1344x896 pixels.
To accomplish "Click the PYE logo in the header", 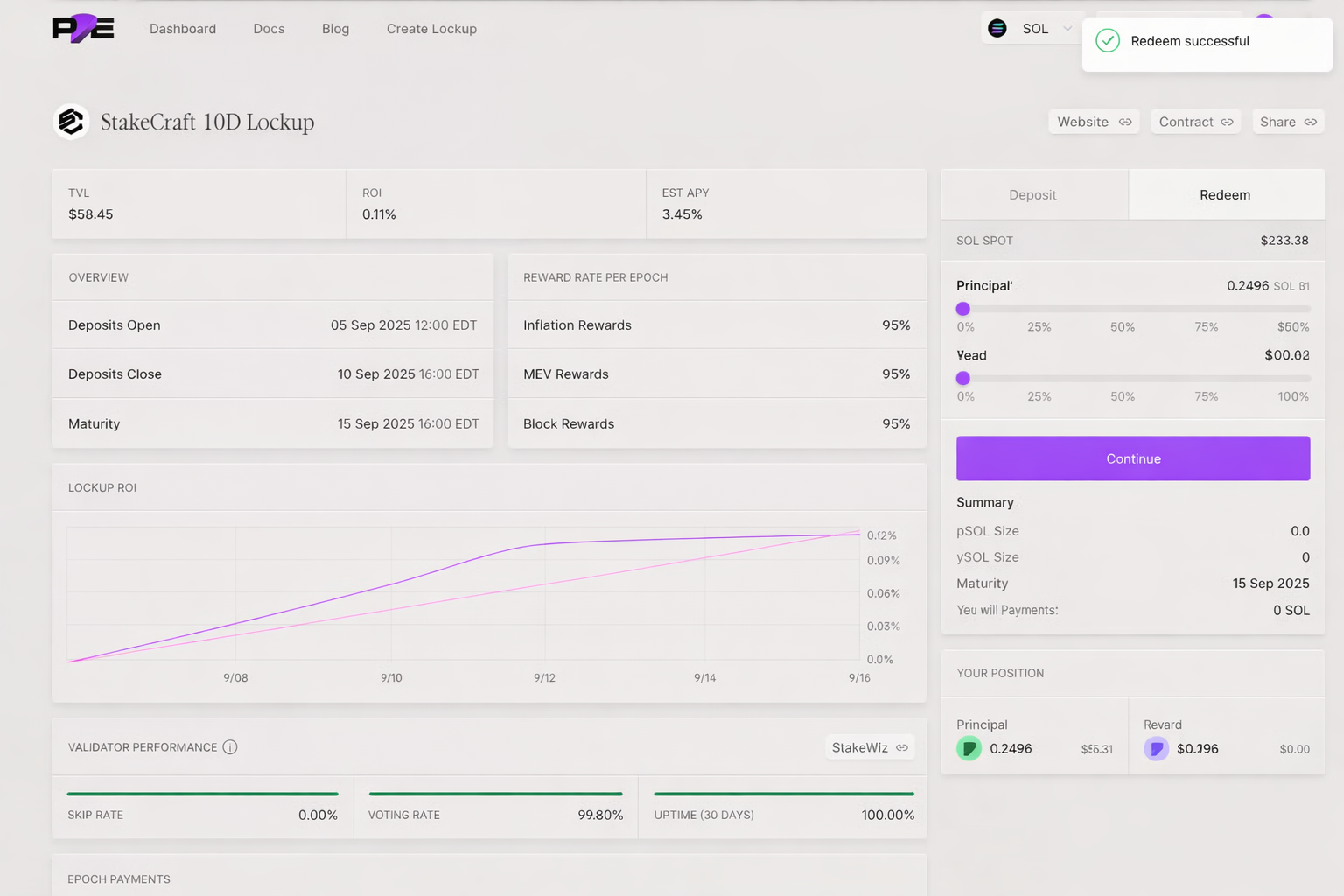I will point(83,29).
